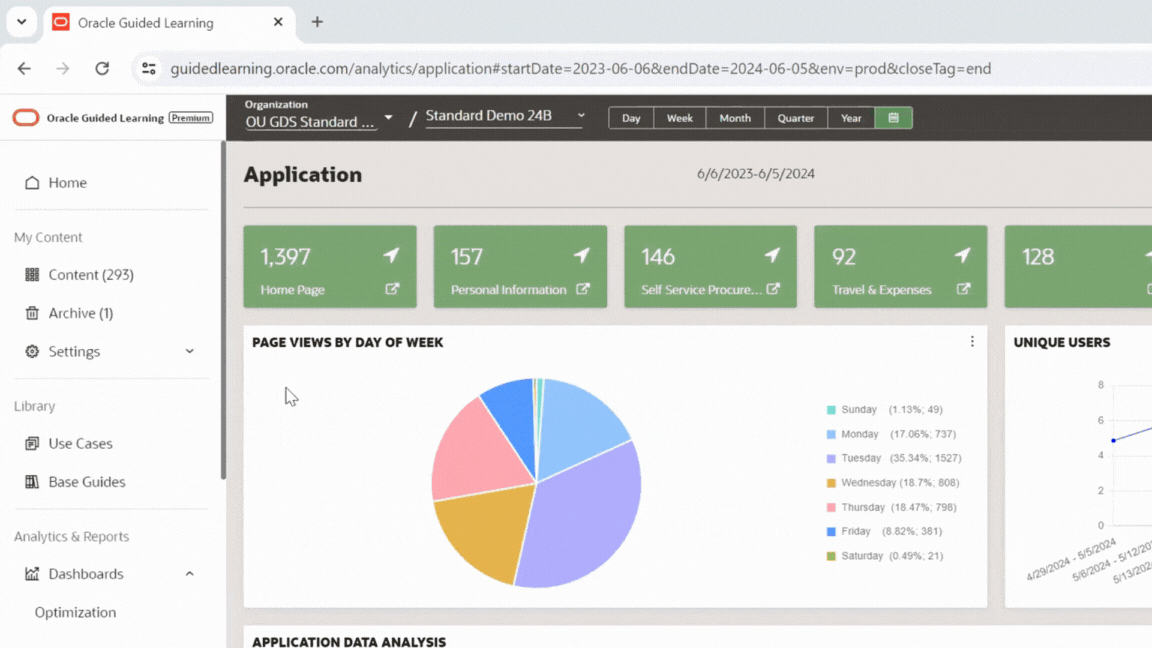This screenshot has height=648, width=1152.
Task: Click the browser address bar URL
Action: [x=580, y=69]
